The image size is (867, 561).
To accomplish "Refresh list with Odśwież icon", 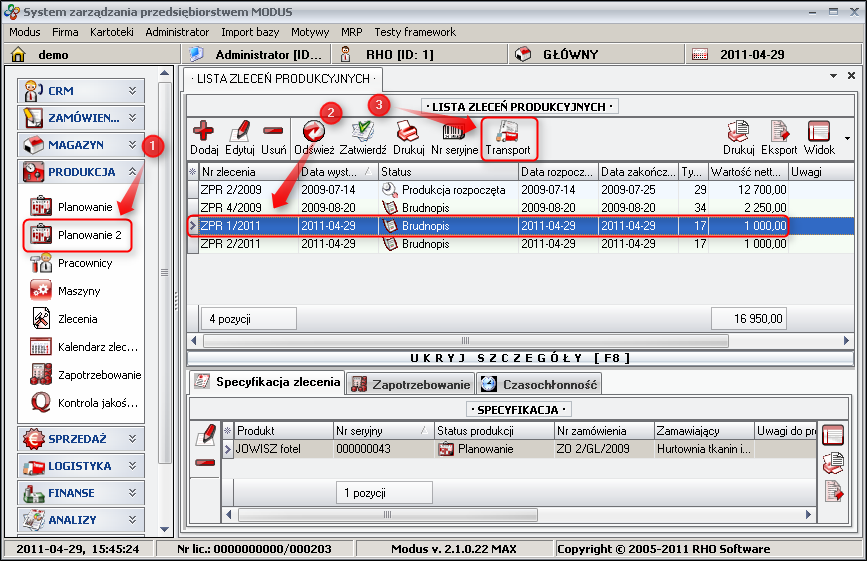I will 313,131.
